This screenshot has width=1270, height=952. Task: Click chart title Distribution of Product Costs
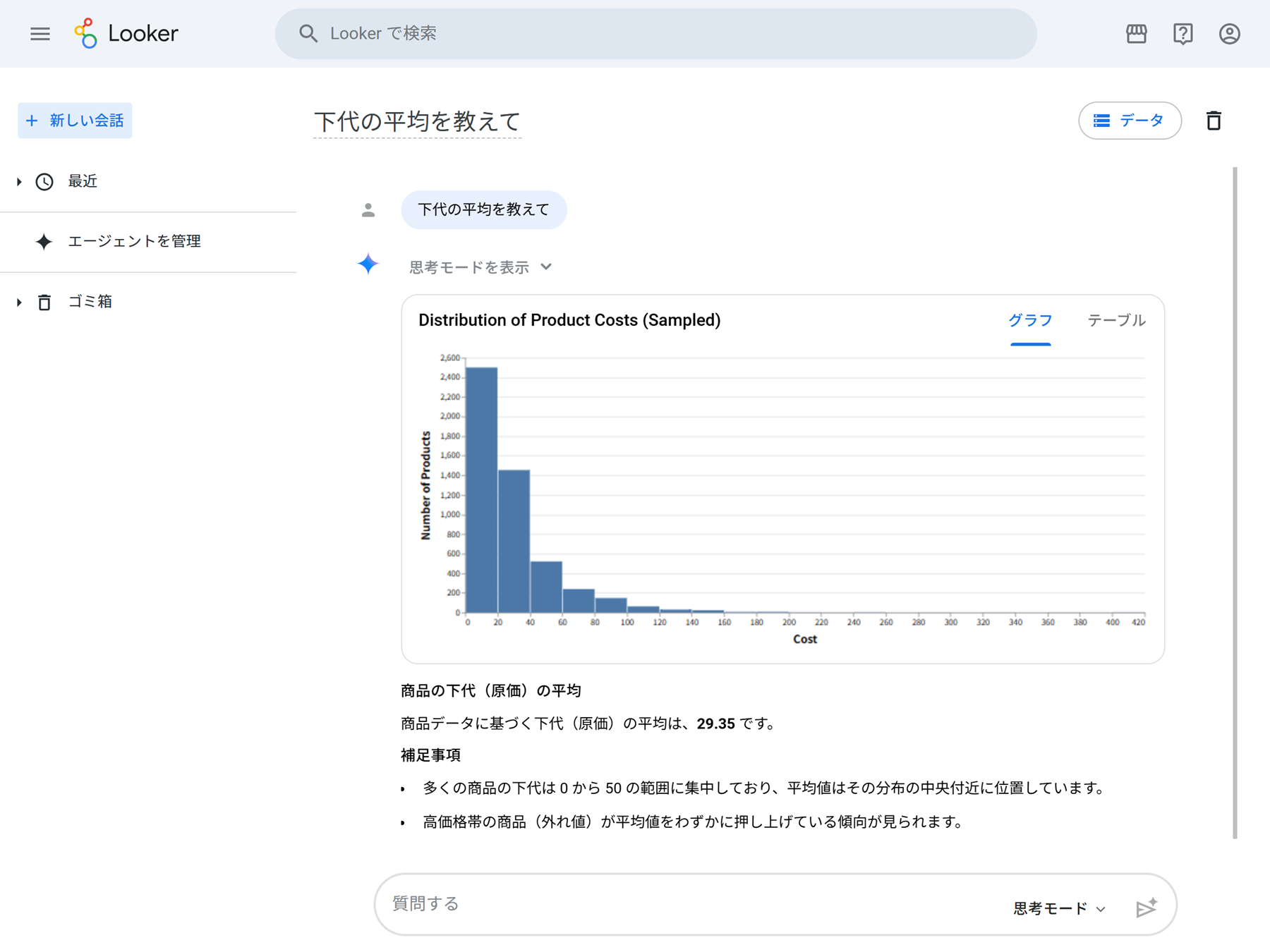click(x=569, y=320)
